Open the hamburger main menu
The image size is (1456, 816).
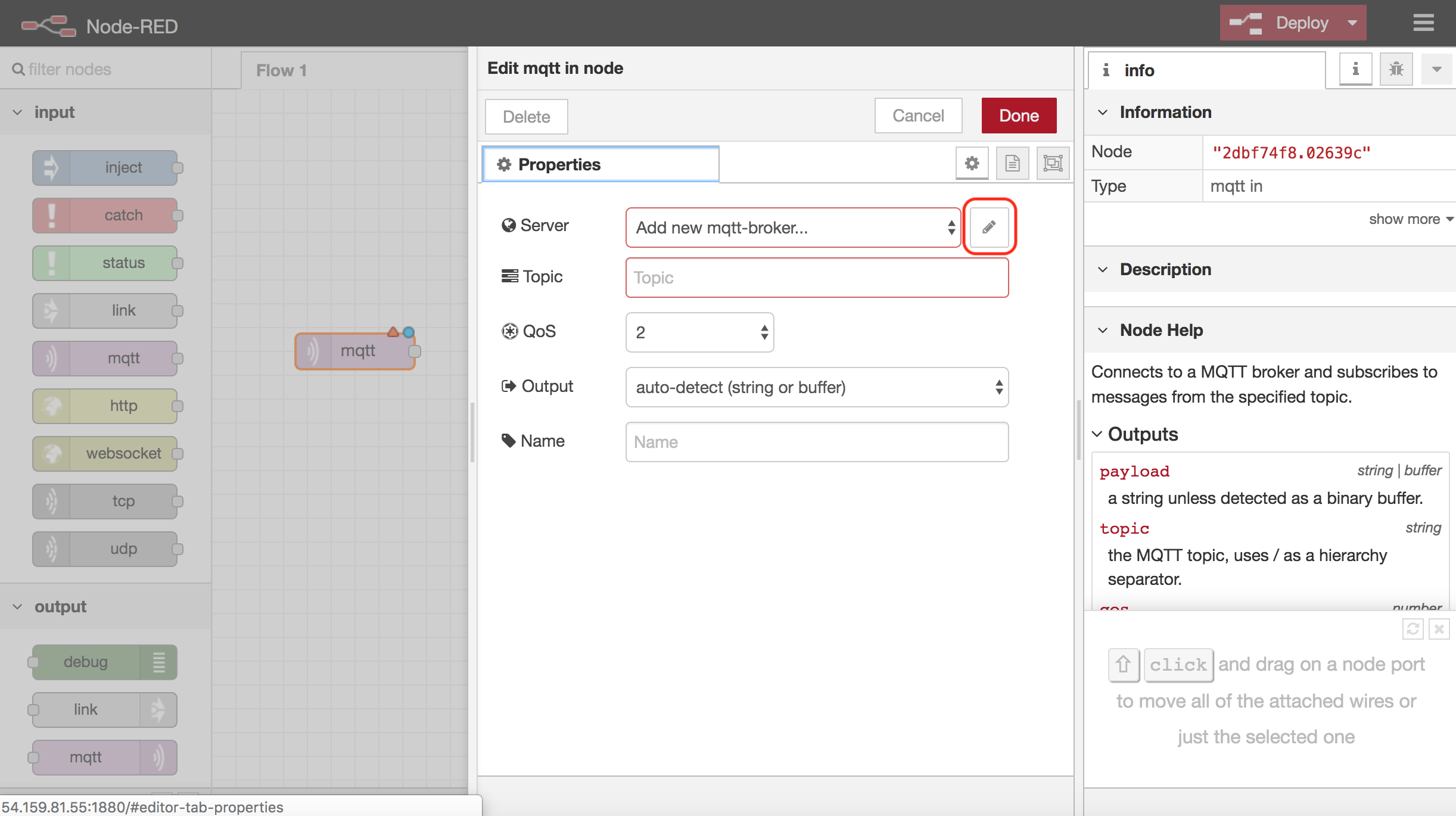tap(1423, 23)
